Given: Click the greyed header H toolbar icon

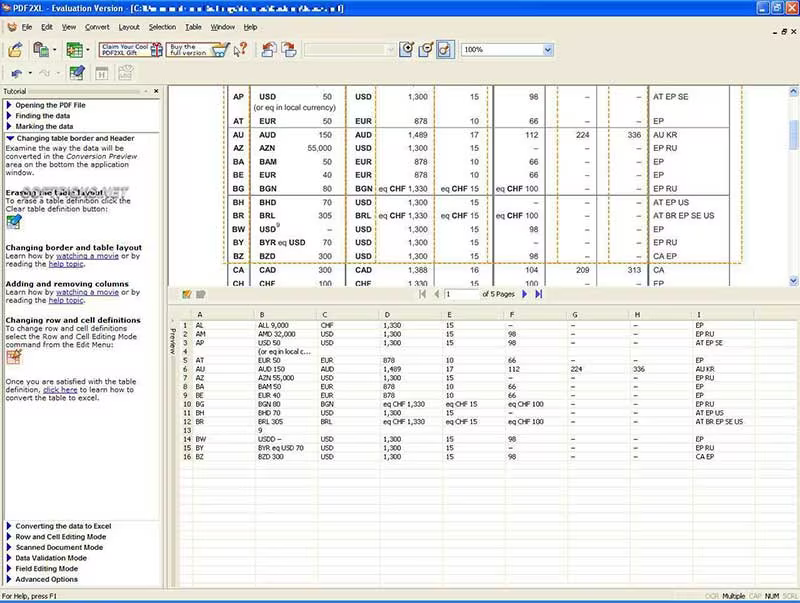Looking at the screenshot, I should tap(102, 73).
